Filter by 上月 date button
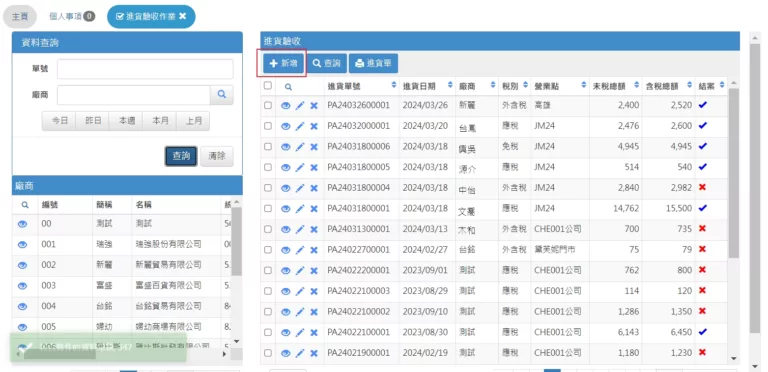This screenshot has width=768, height=372. tap(193, 121)
